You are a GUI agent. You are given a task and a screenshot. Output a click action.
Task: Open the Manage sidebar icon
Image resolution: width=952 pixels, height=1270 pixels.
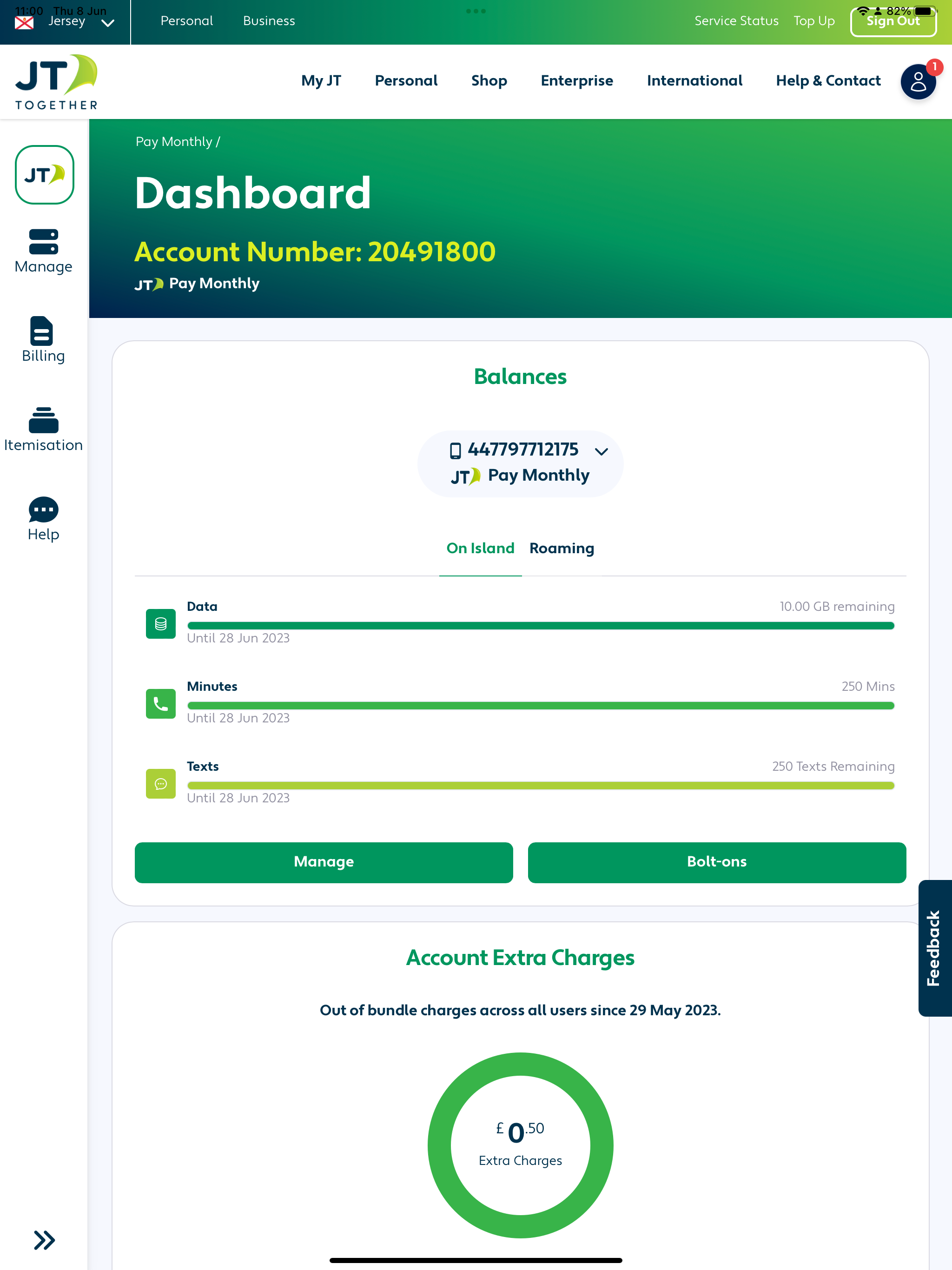tap(44, 242)
